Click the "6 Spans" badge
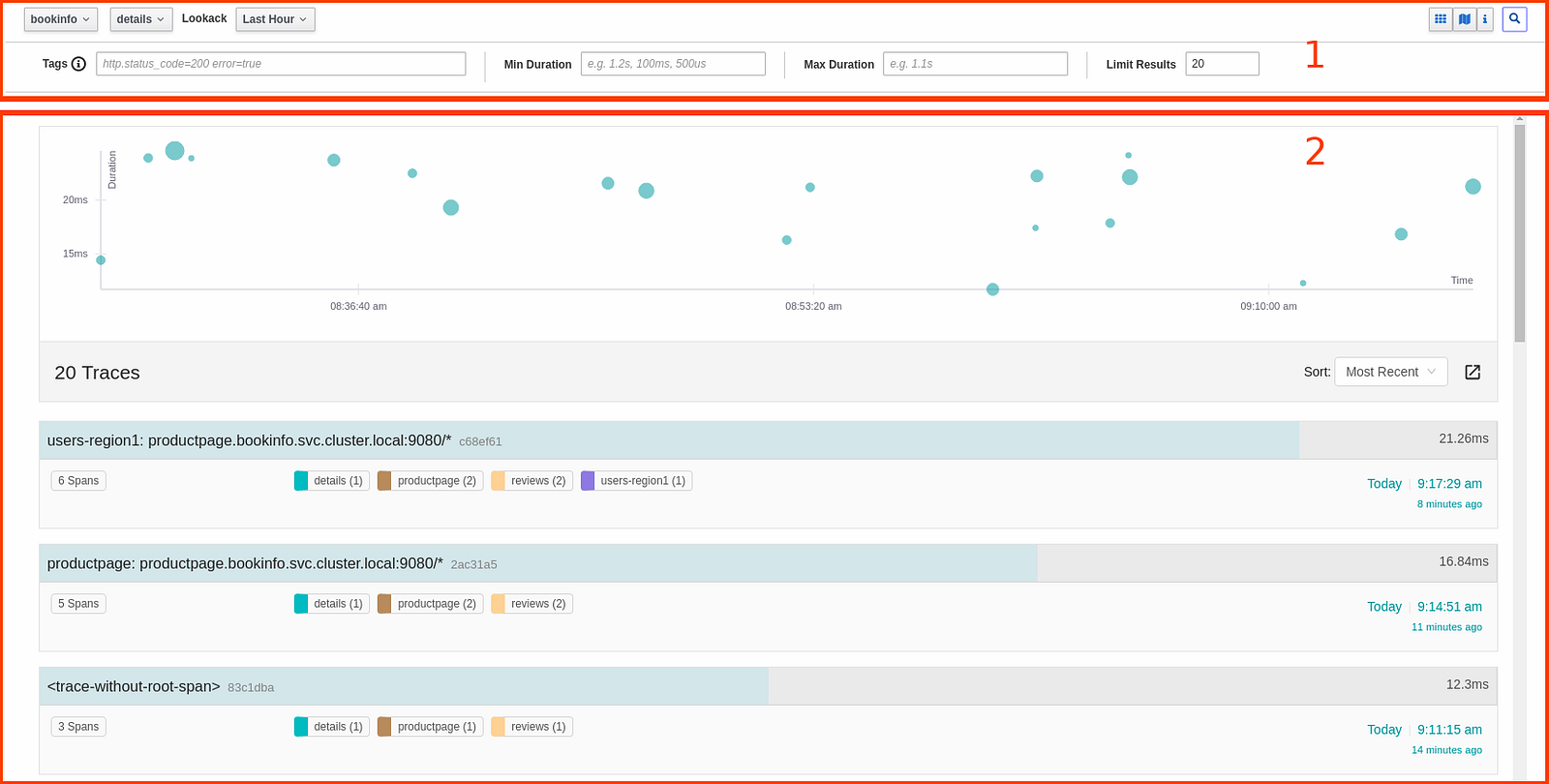Viewport: 1549px width, 784px height. pyautogui.click(x=78, y=481)
